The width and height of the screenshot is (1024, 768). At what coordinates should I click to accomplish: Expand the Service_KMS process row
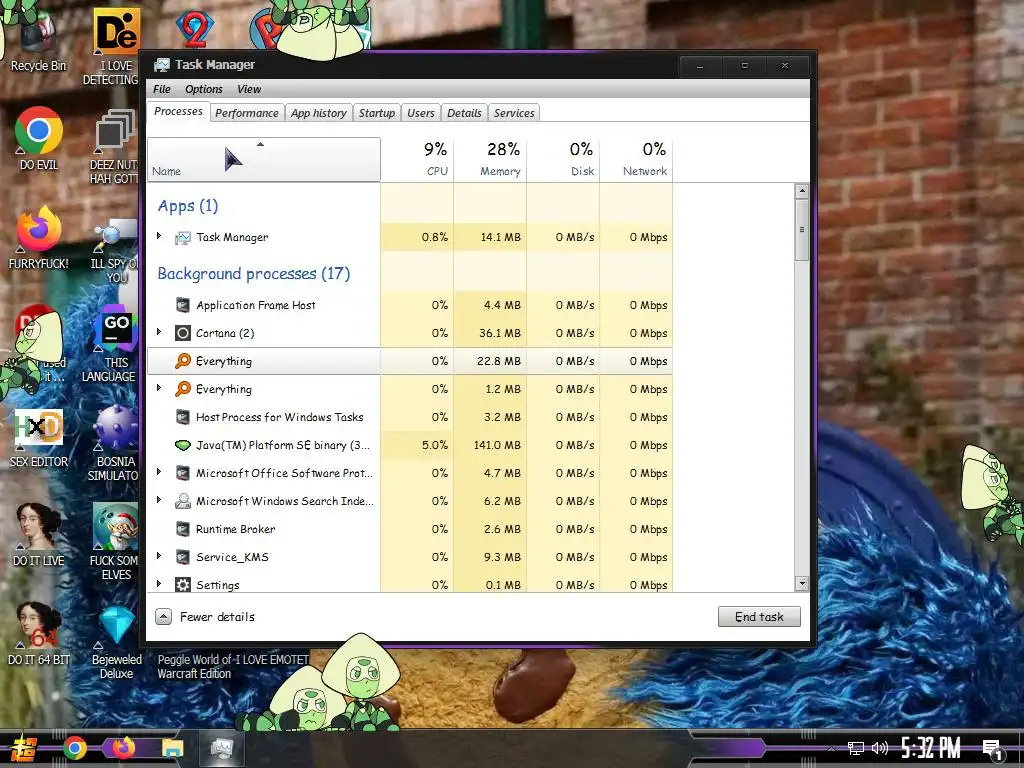tap(159, 556)
